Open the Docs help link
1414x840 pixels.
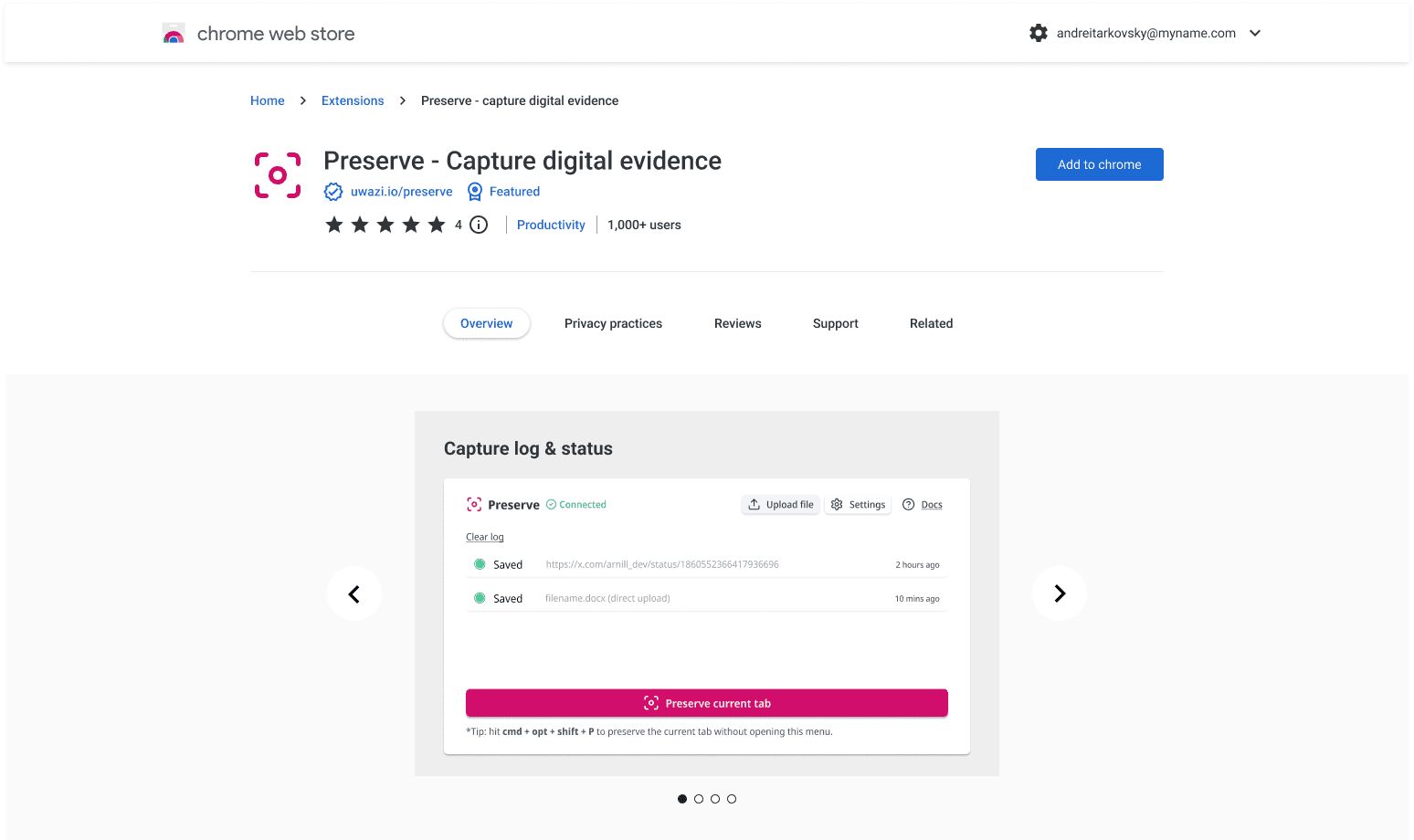pyautogui.click(x=923, y=505)
